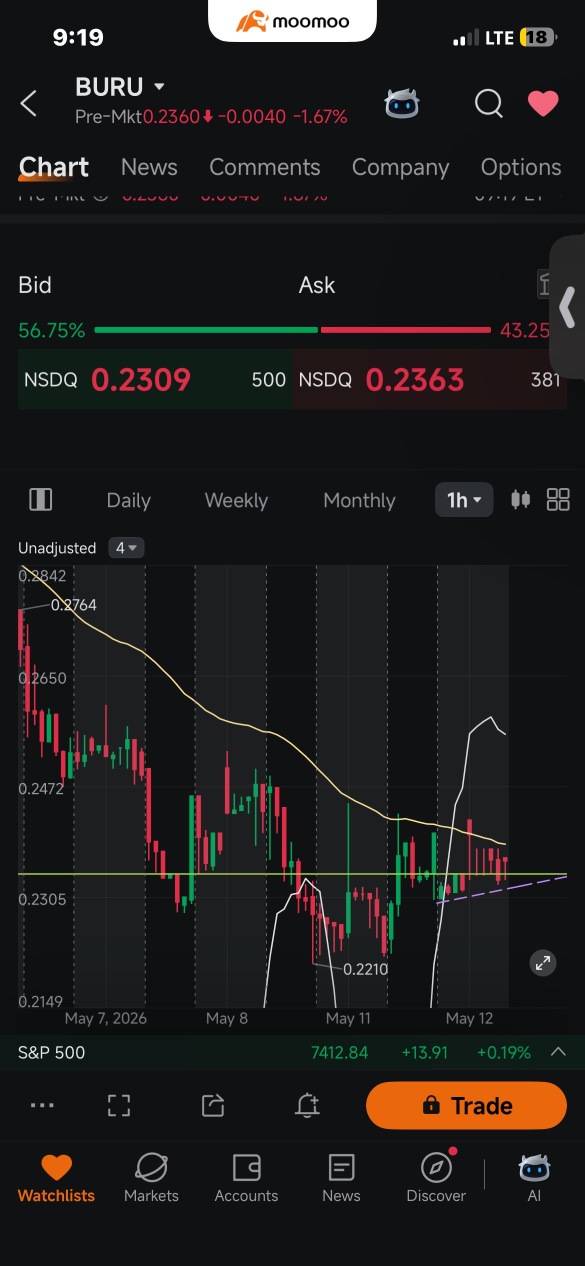Open candlestick chart type icon
Viewport: 585px width, 1266px height.
tap(520, 500)
